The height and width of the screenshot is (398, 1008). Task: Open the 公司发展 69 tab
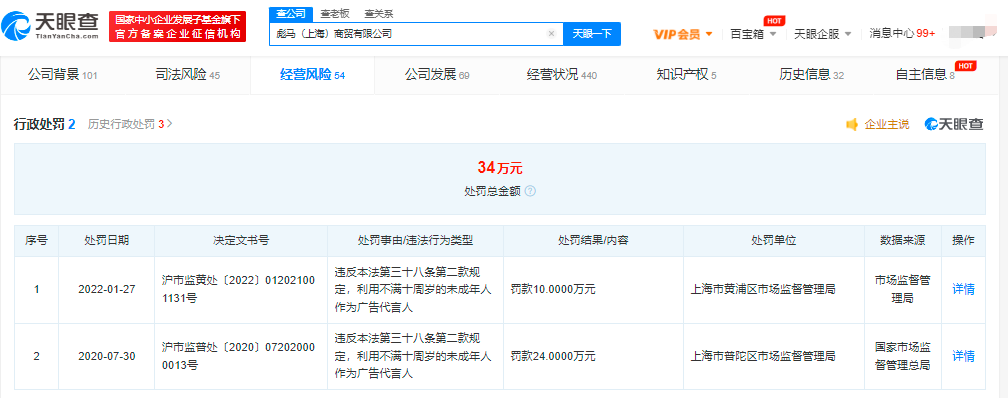[x=437, y=75]
